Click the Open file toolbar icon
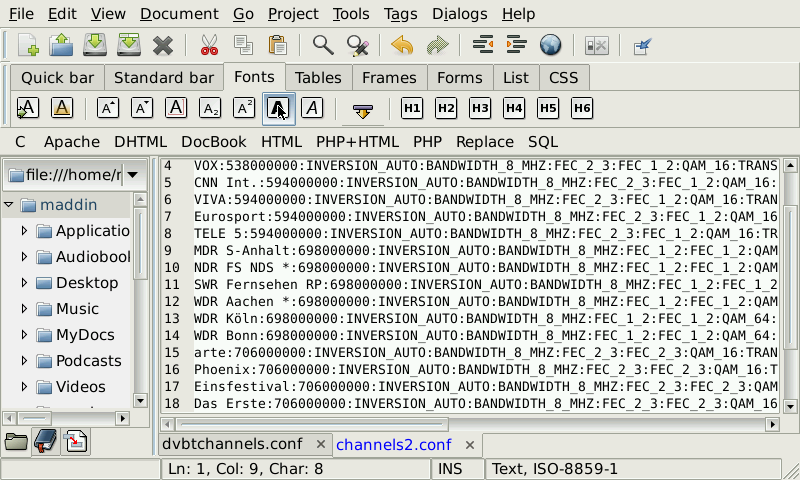Image resolution: width=800 pixels, height=480 pixels. click(x=61, y=45)
